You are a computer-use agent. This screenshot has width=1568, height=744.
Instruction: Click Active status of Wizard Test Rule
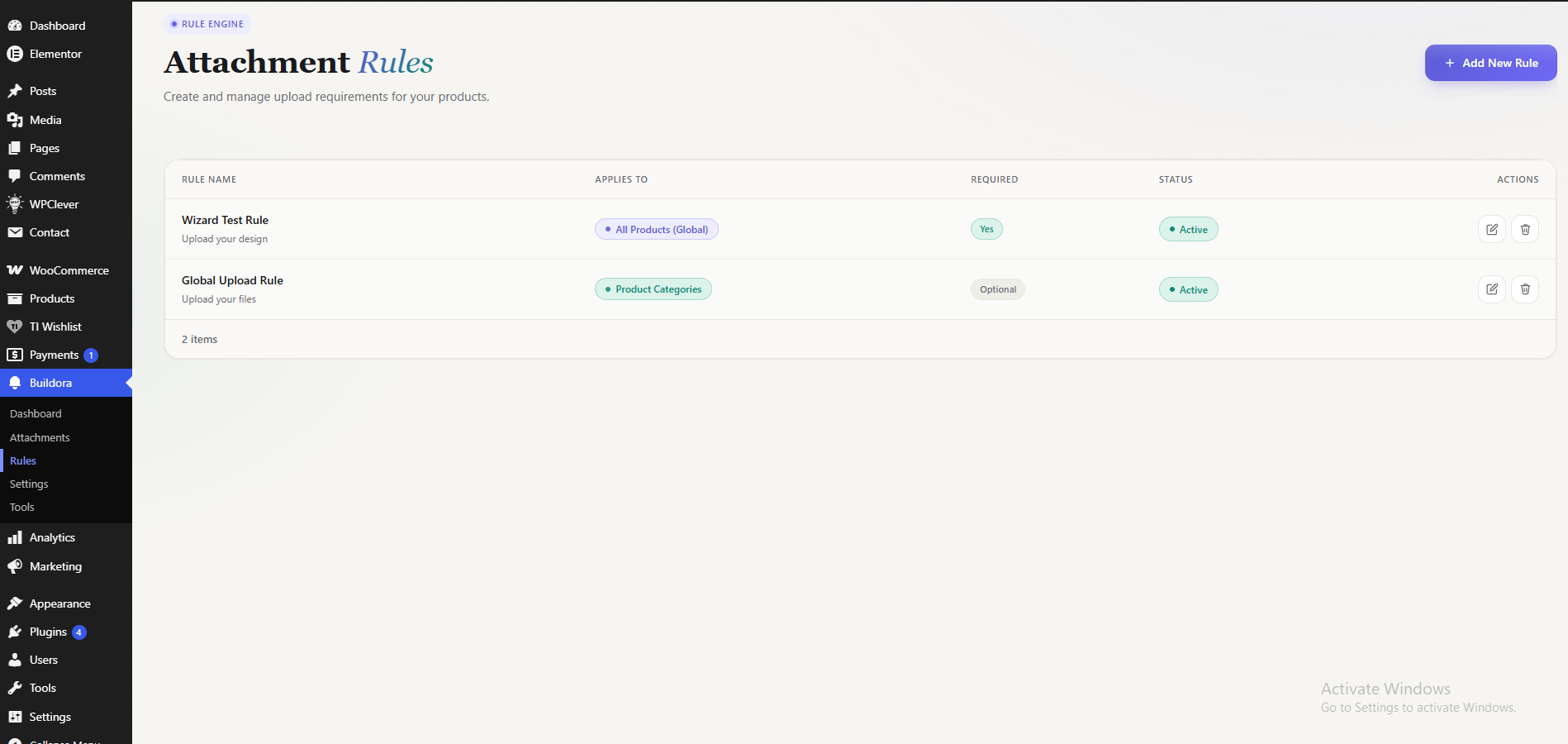click(1189, 229)
